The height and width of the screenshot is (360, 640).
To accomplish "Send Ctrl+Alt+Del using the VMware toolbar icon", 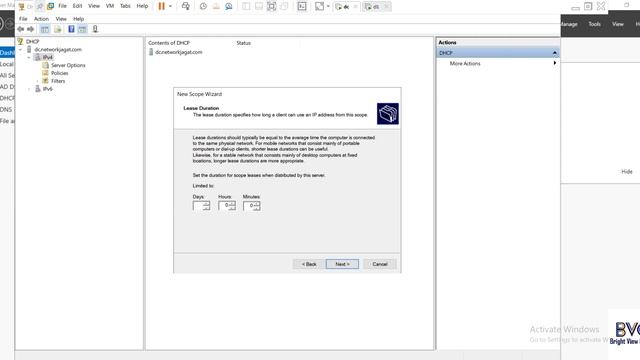I will (185, 6).
